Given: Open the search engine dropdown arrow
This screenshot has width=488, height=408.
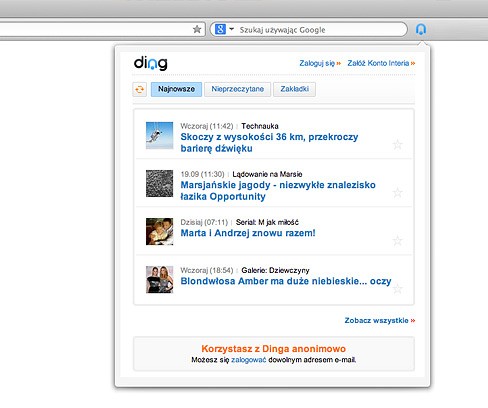Looking at the screenshot, I should point(232,29).
